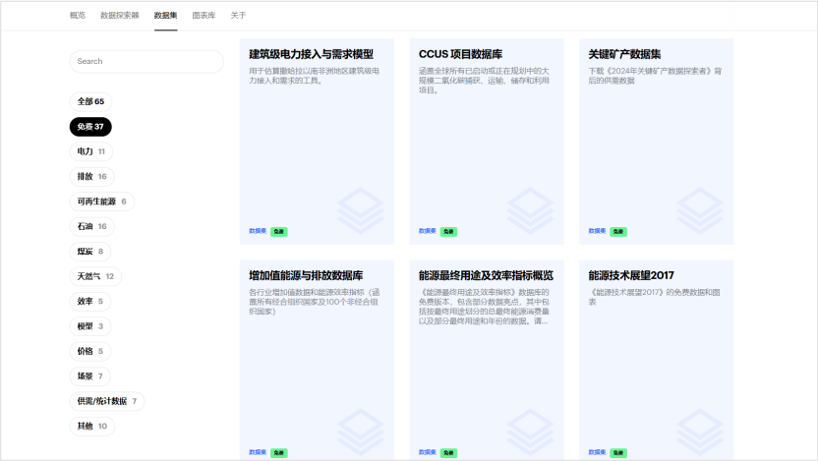Filter datasets by 电力
The width and height of the screenshot is (818, 461).
(91, 152)
